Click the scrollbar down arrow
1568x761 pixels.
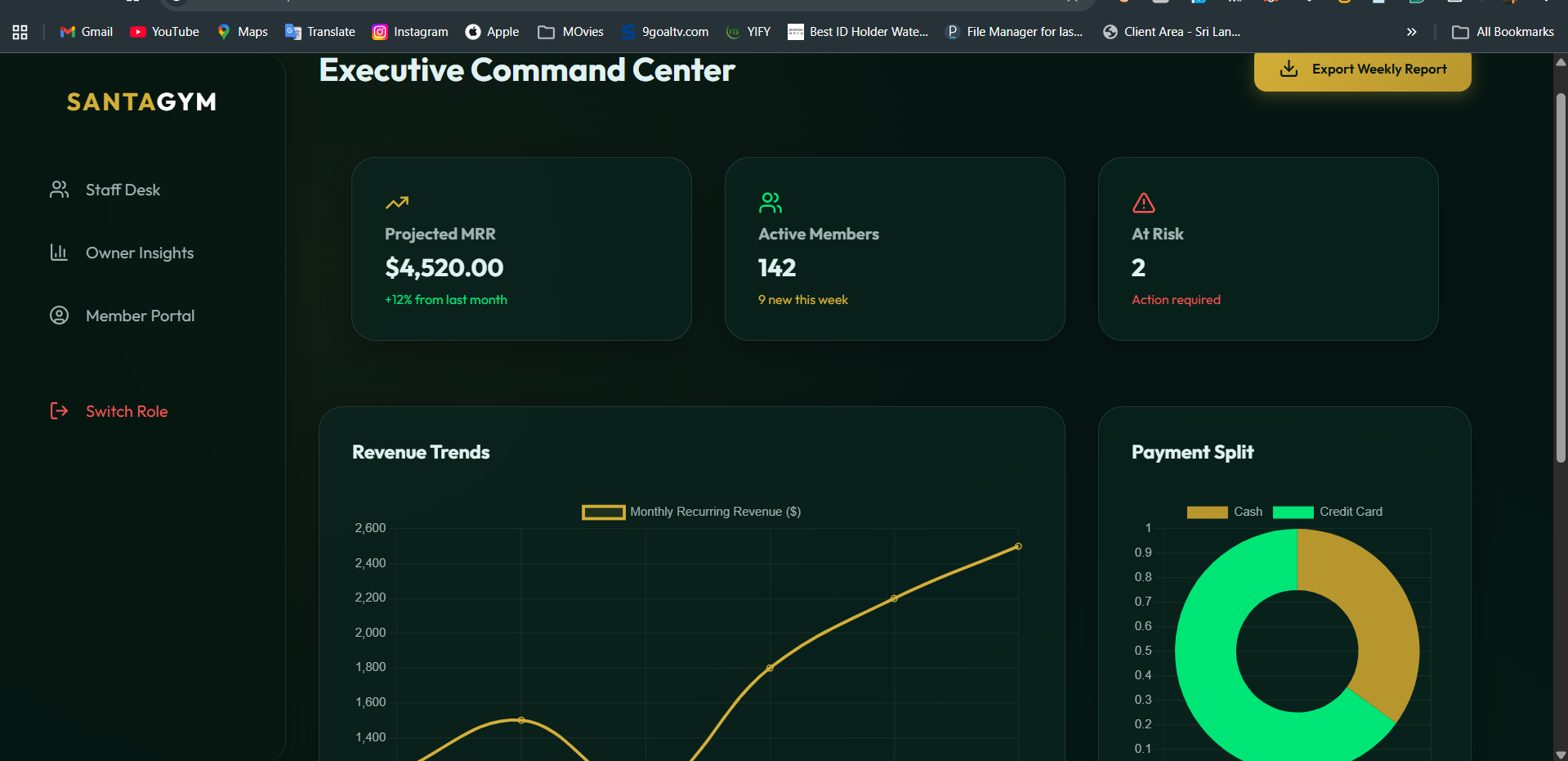tap(1561, 754)
